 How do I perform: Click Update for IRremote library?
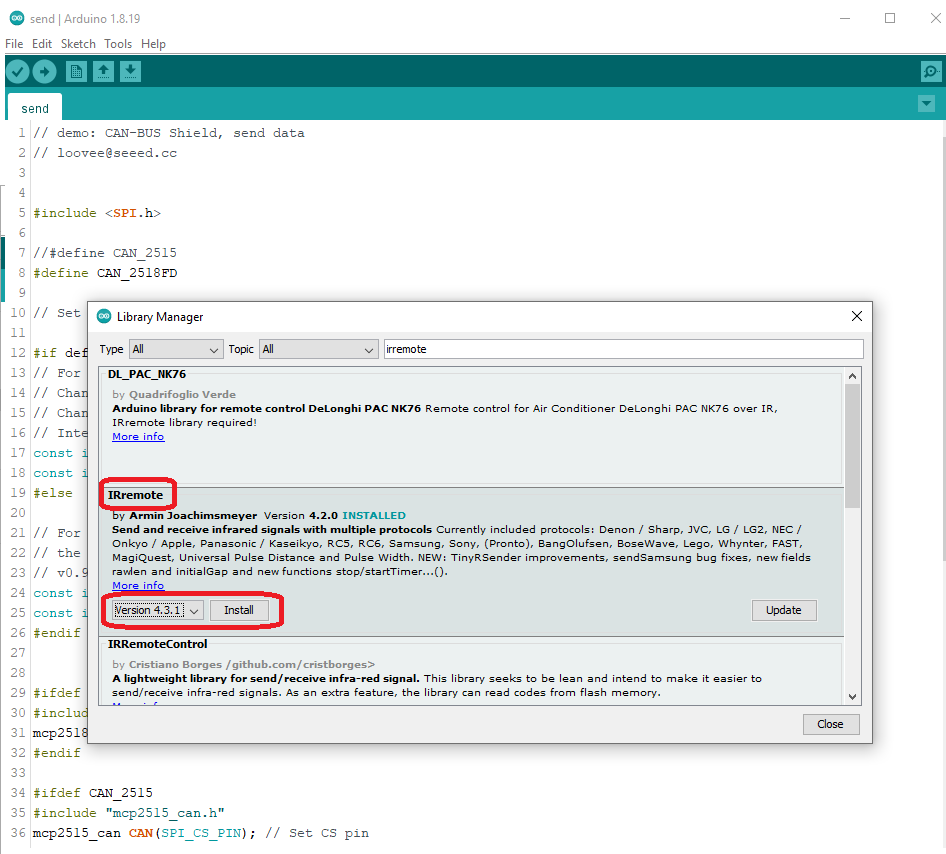(784, 610)
